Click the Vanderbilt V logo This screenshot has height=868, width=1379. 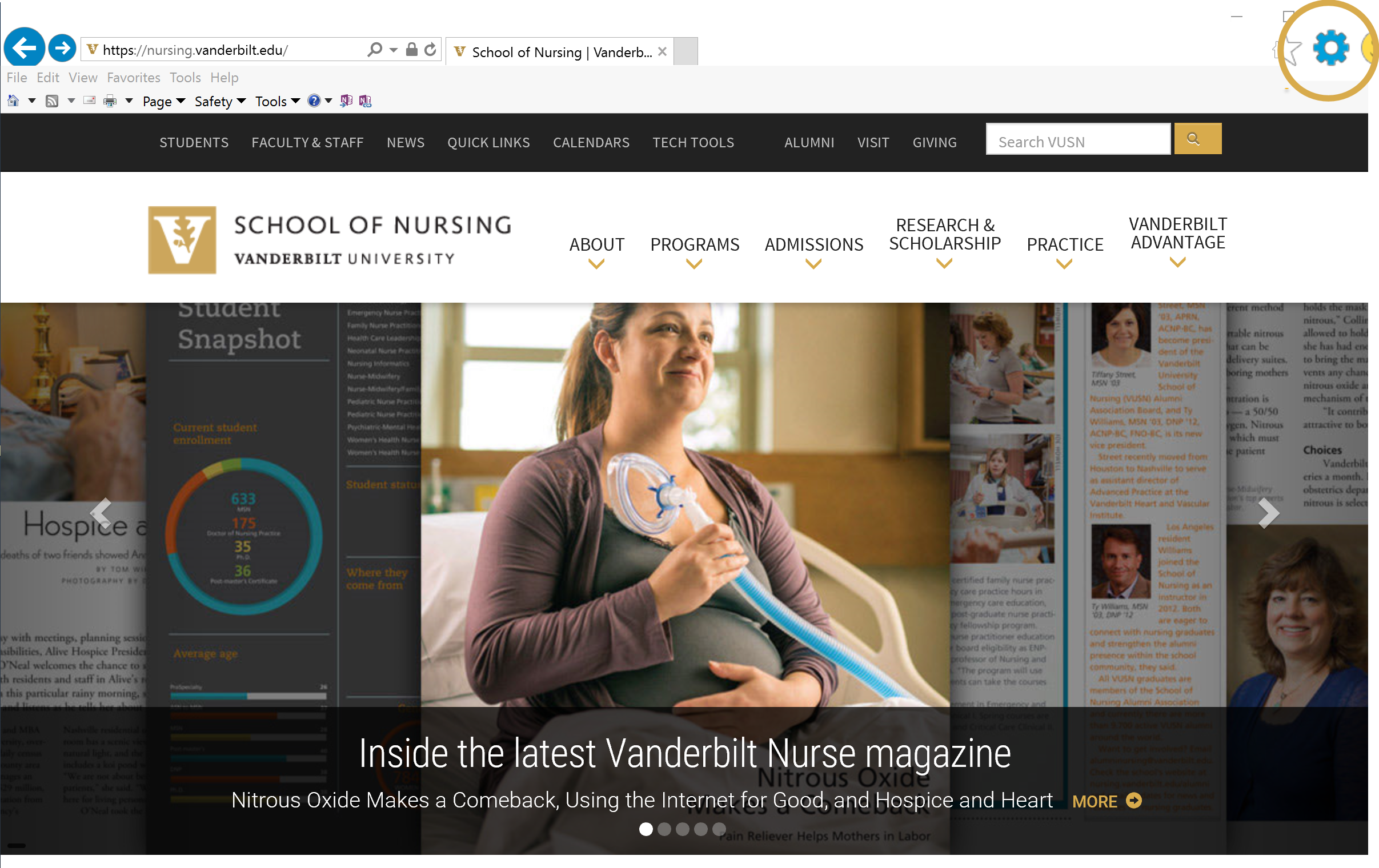click(182, 240)
